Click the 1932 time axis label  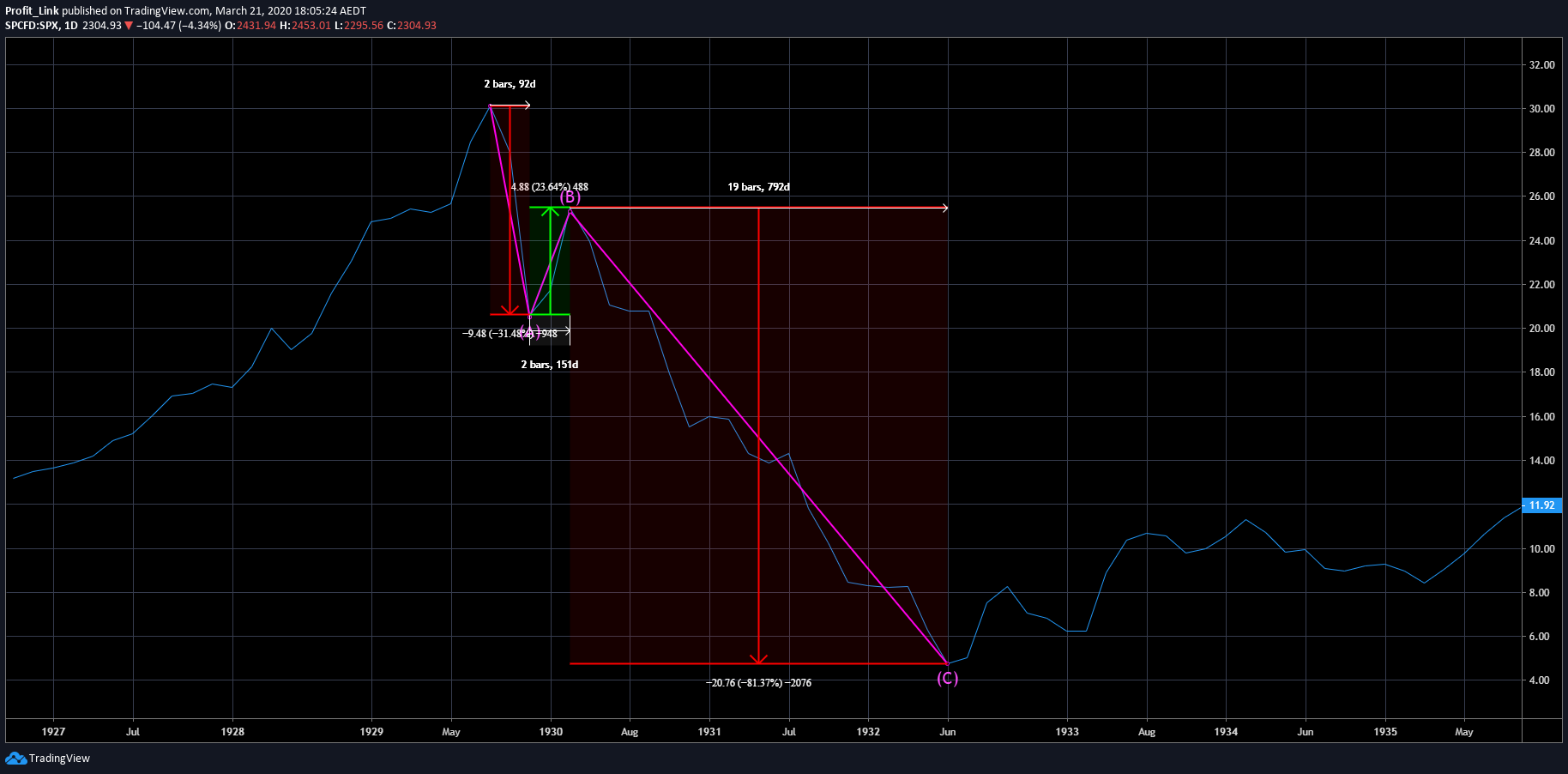click(868, 732)
